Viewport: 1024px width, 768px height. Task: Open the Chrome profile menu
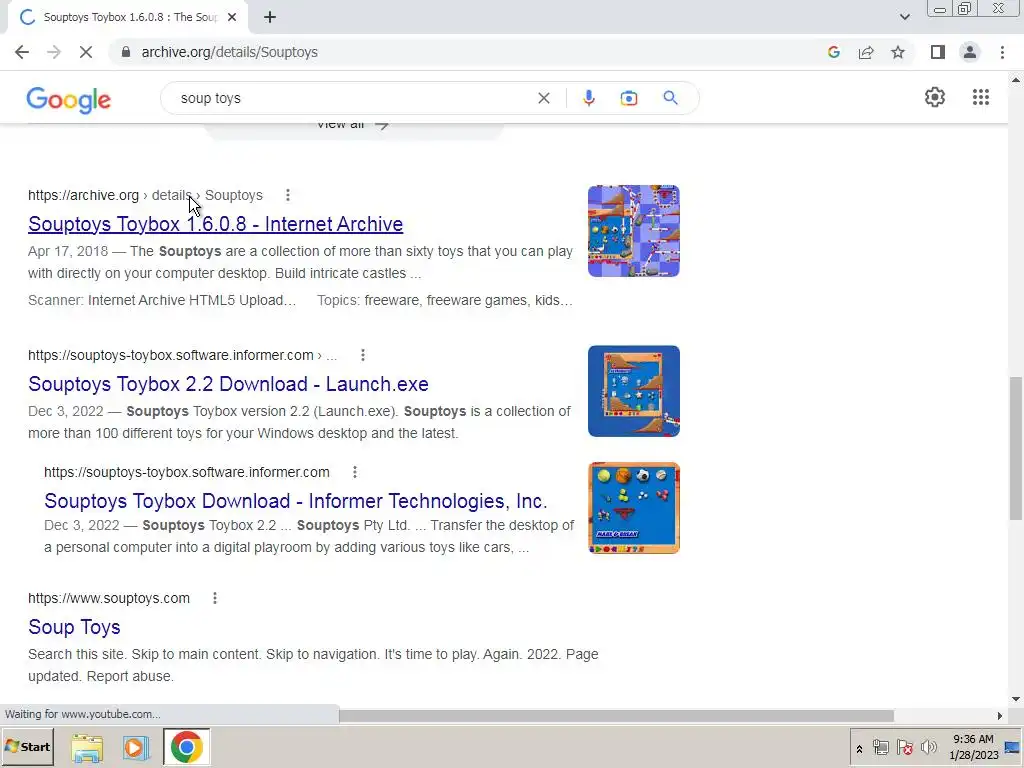tap(970, 52)
